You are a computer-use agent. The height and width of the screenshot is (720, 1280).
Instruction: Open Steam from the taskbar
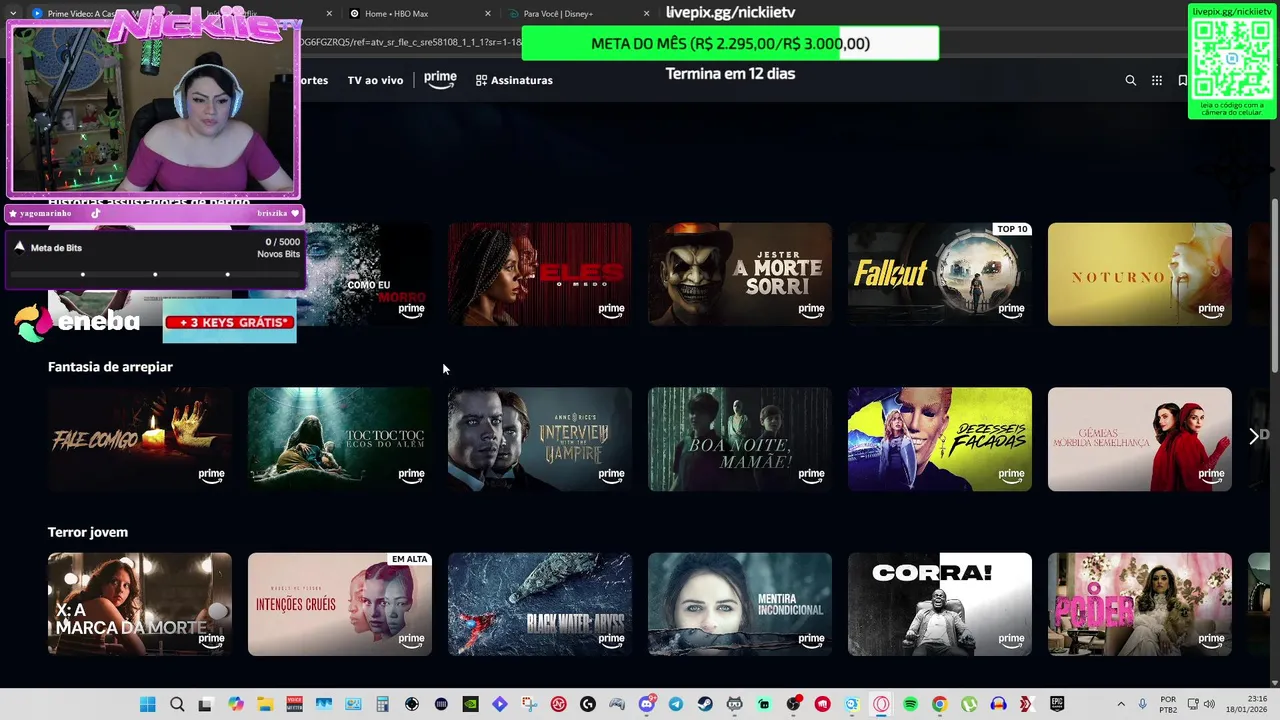704,704
